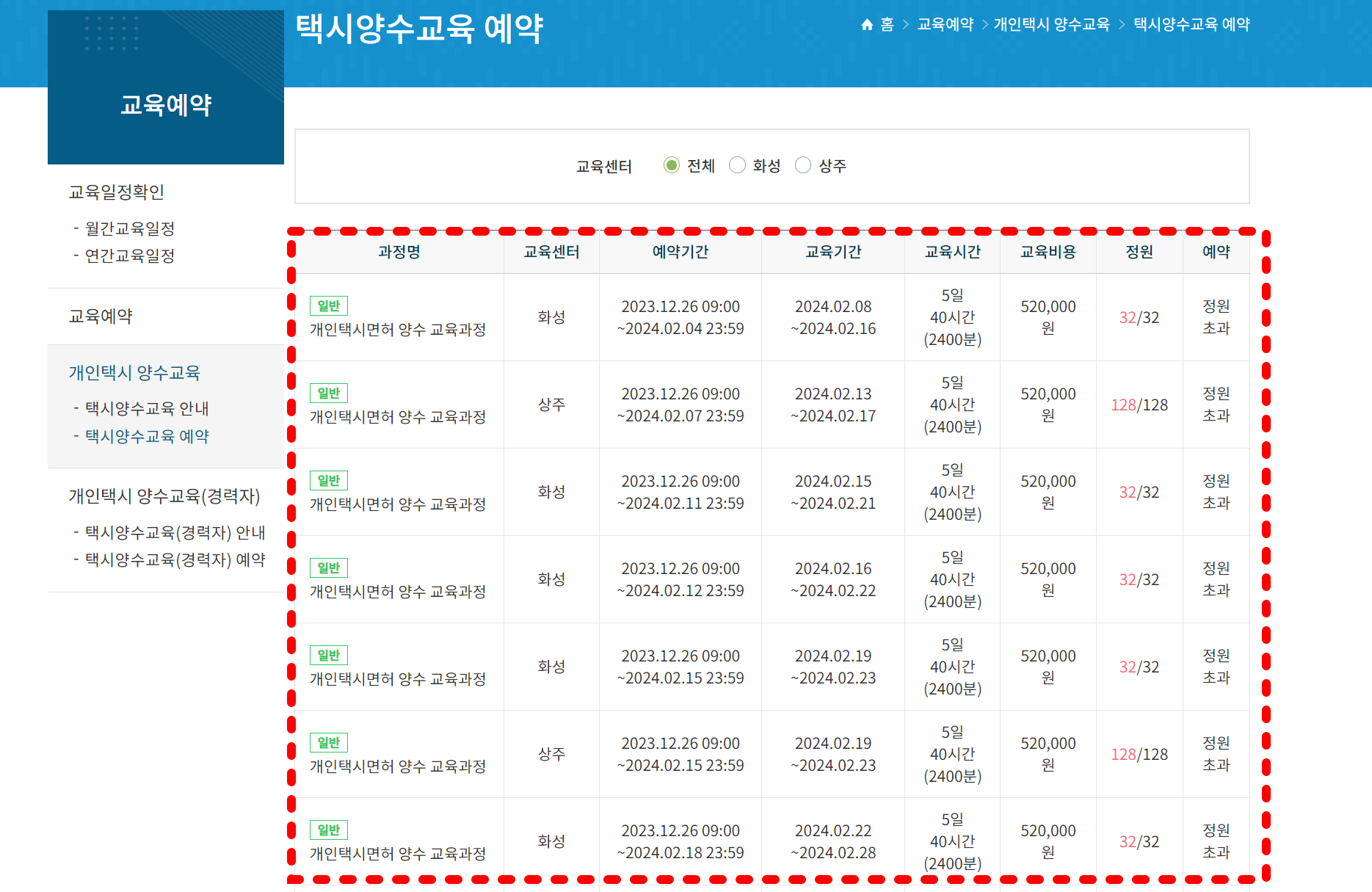This screenshot has width=1372, height=892.
Task: Go to 홈 breadcrumb link
Action: click(887, 24)
